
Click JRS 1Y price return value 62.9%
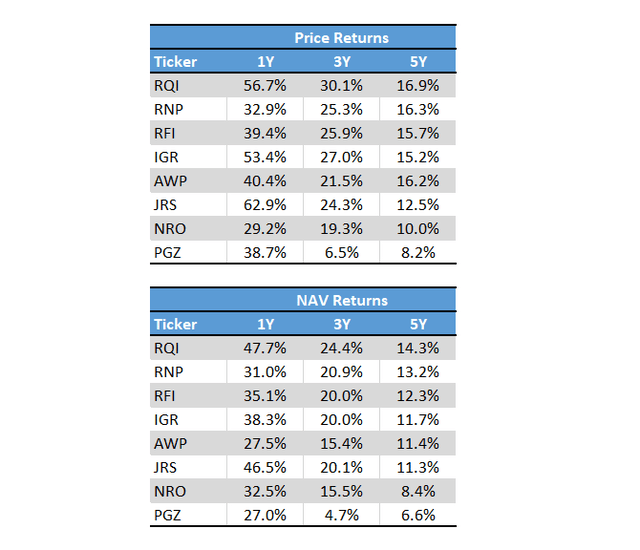tap(264, 205)
